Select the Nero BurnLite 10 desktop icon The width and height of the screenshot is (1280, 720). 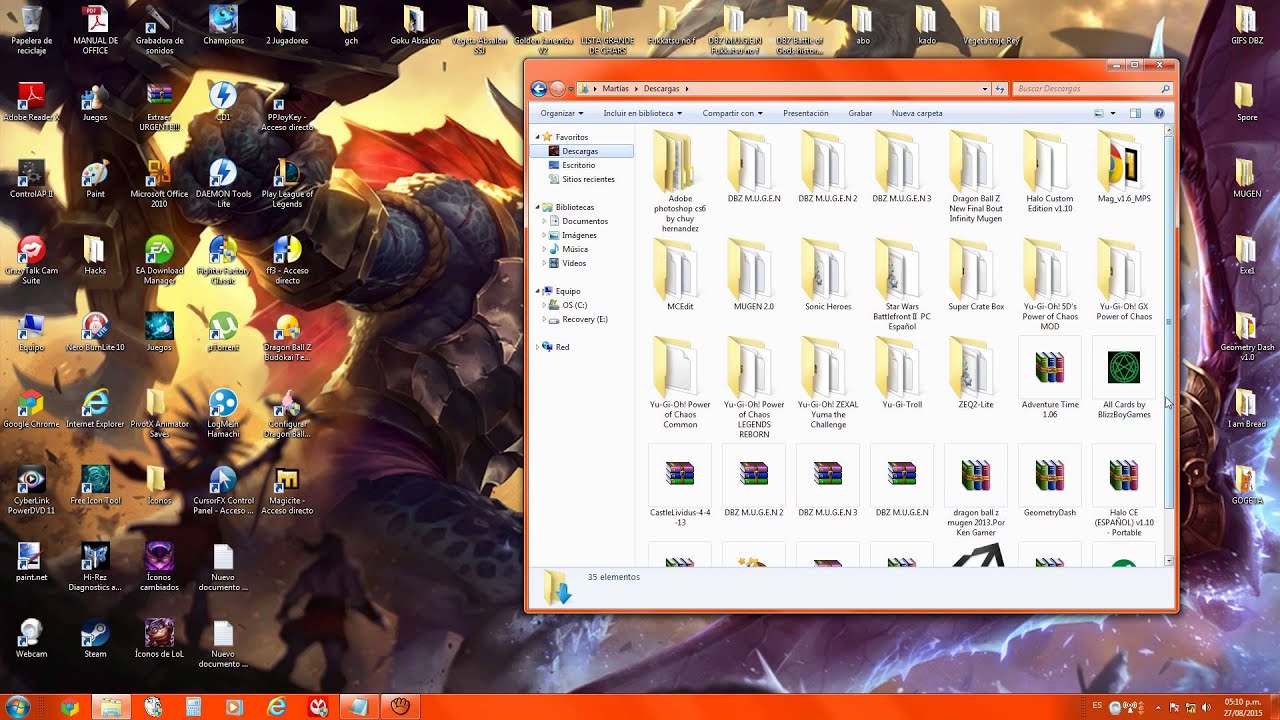tap(95, 332)
